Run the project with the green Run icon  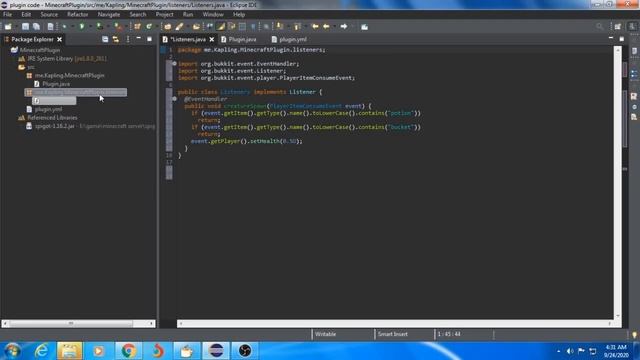pyautogui.click(x=82, y=27)
